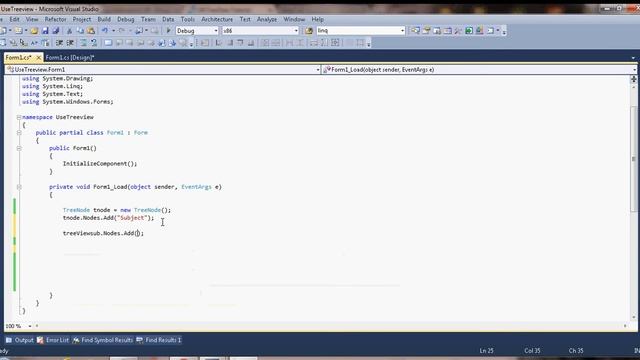Open Solution Explorer from the toolbar
Viewport: 640px width, 360px height.
pyautogui.click(x=415, y=31)
